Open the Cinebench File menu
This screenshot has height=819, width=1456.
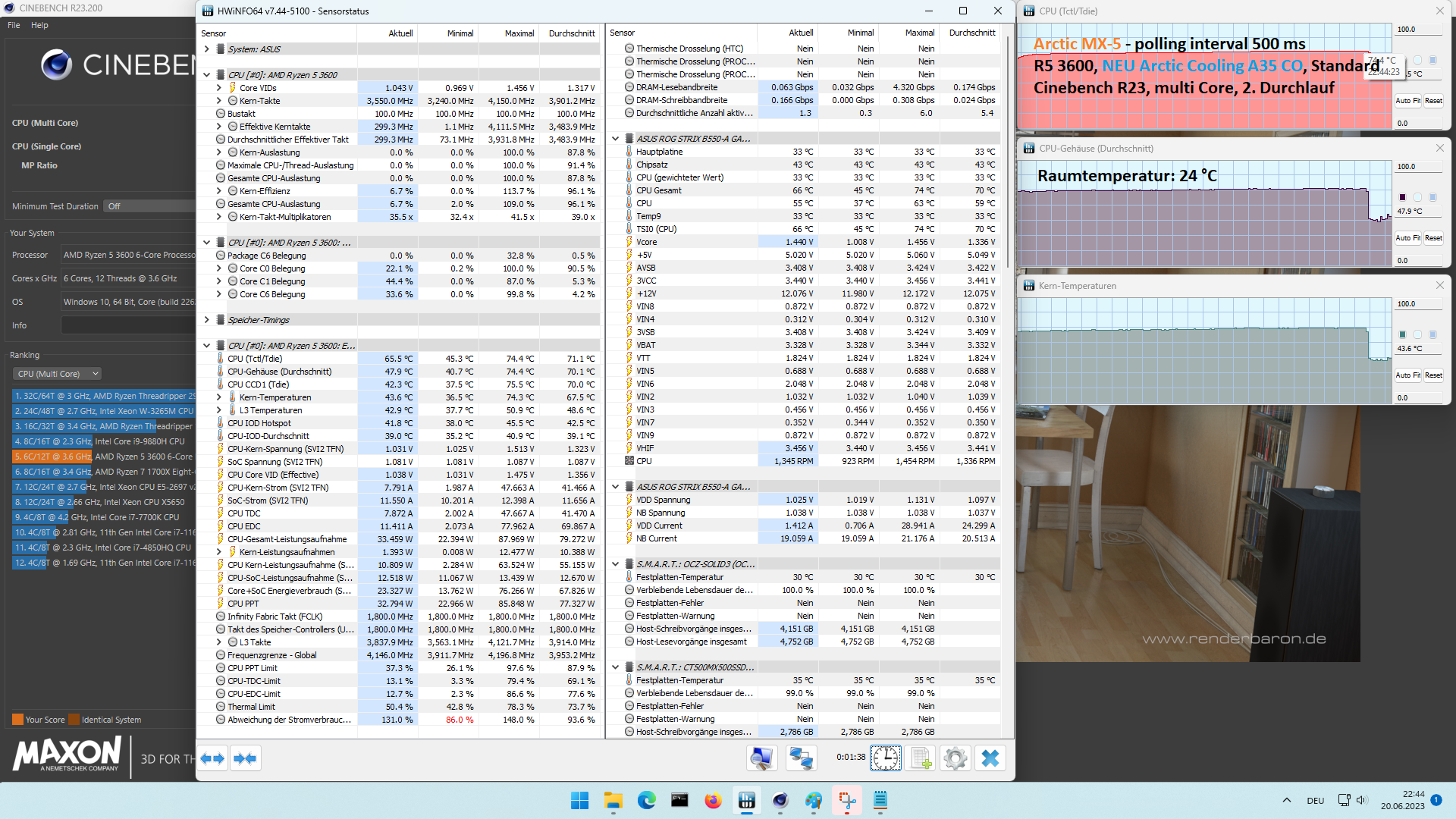tap(14, 25)
